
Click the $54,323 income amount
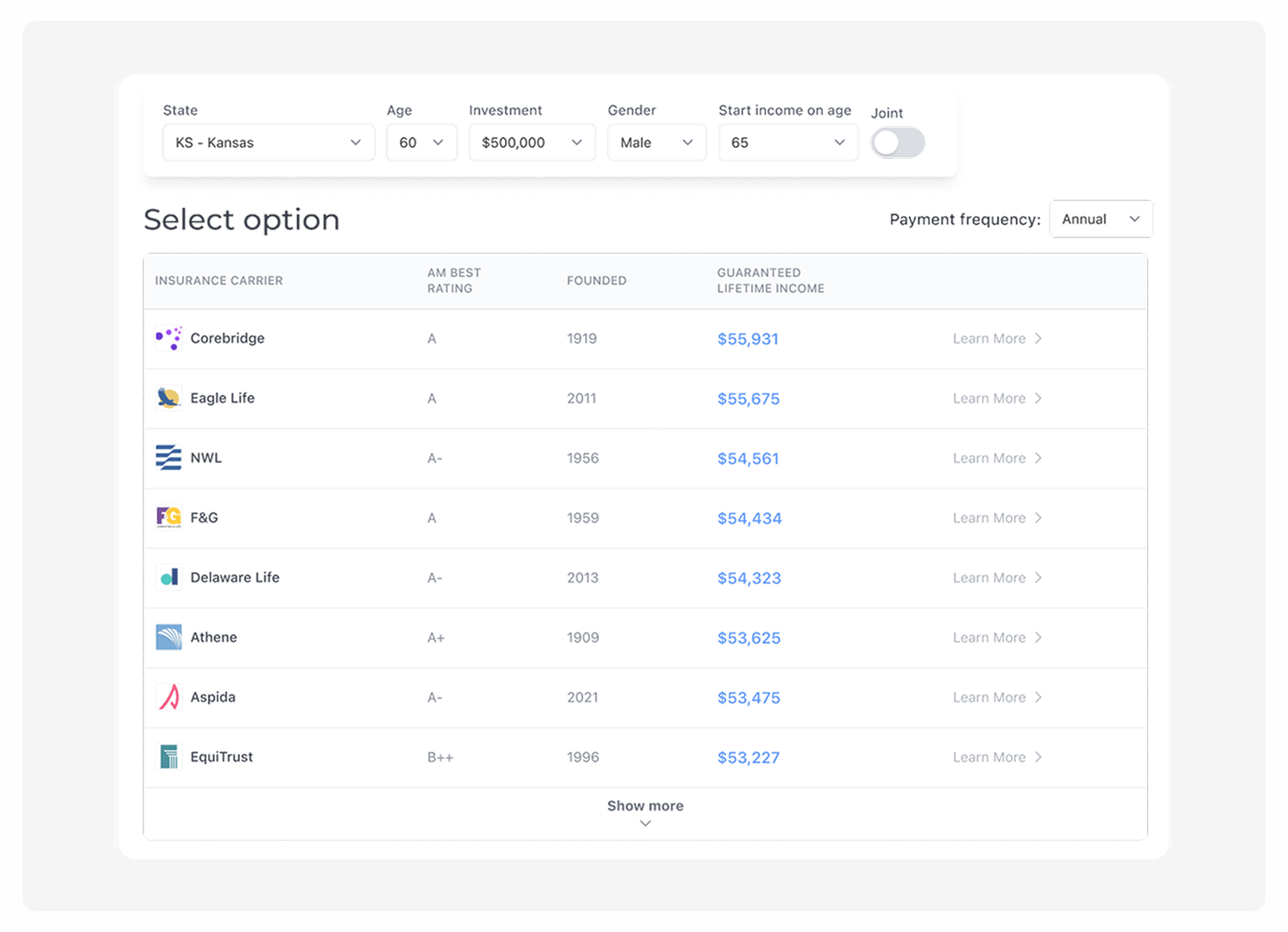click(748, 578)
